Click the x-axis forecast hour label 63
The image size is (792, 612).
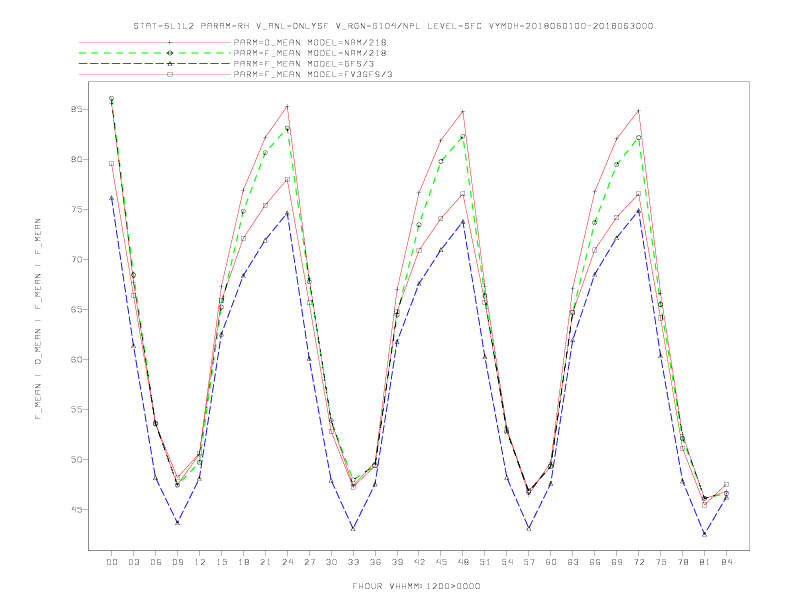(x=573, y=562)
